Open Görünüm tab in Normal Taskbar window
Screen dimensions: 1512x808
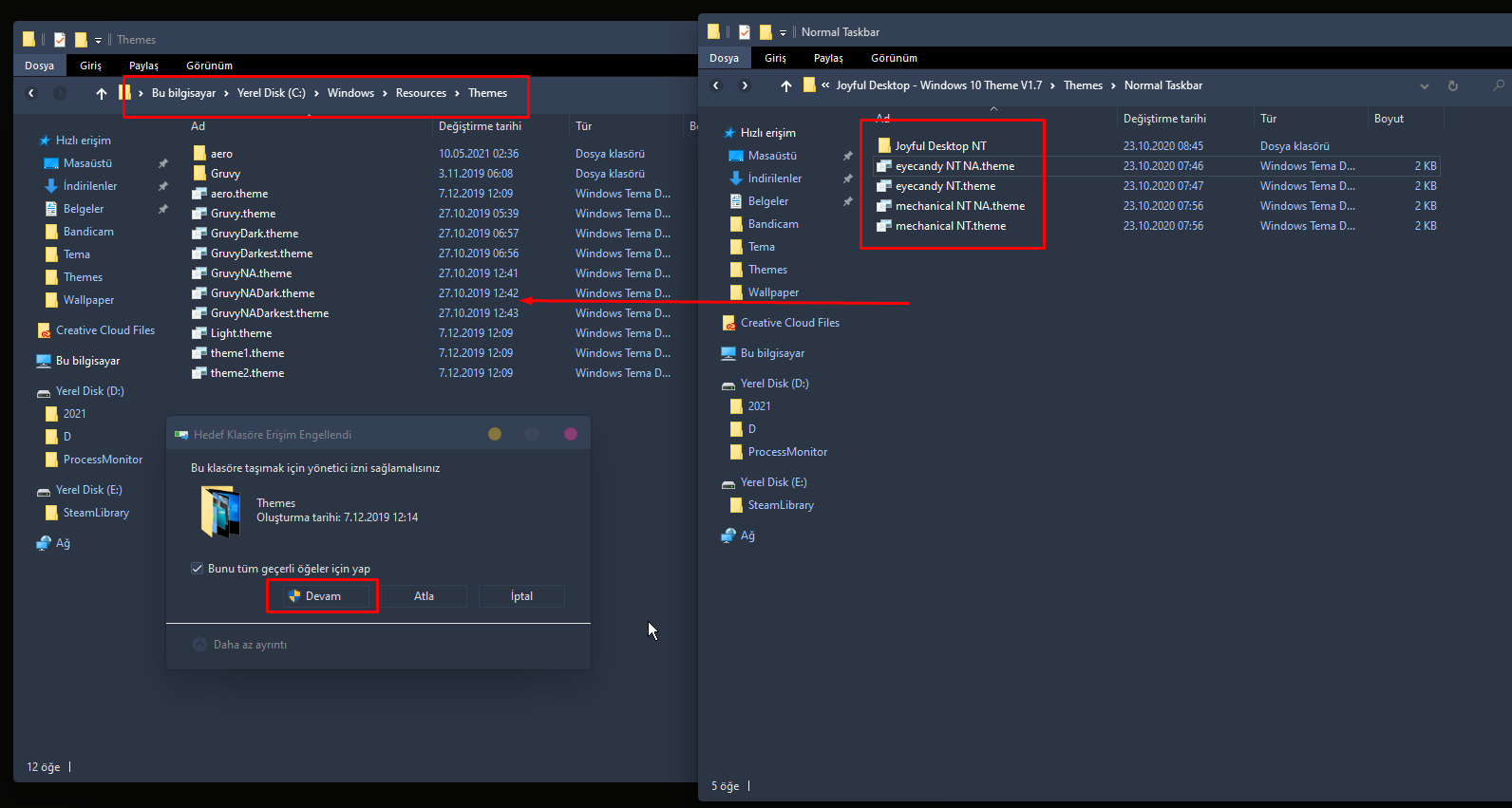[894, 58]
